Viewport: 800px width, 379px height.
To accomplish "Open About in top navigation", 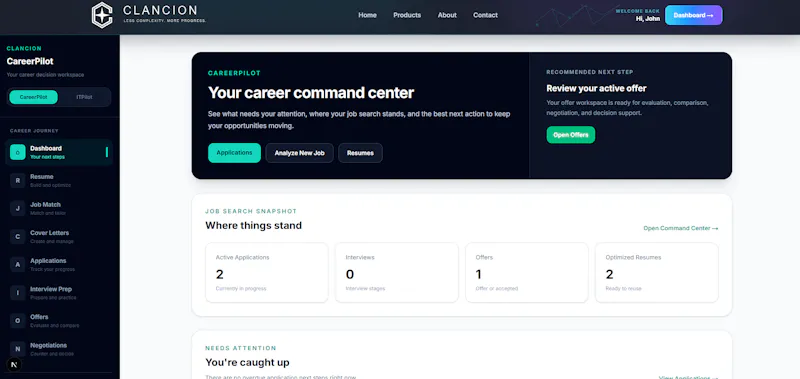I will [x=447, y=15].
